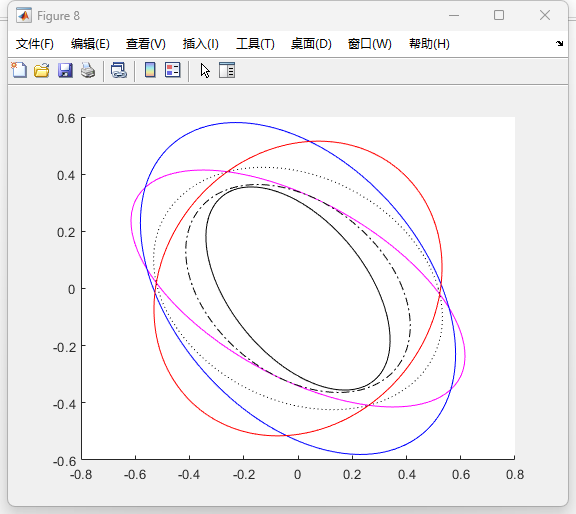Open the 编辑(E) menu
This screenshot has width=576, height=514.
click(x=90, y=44)
